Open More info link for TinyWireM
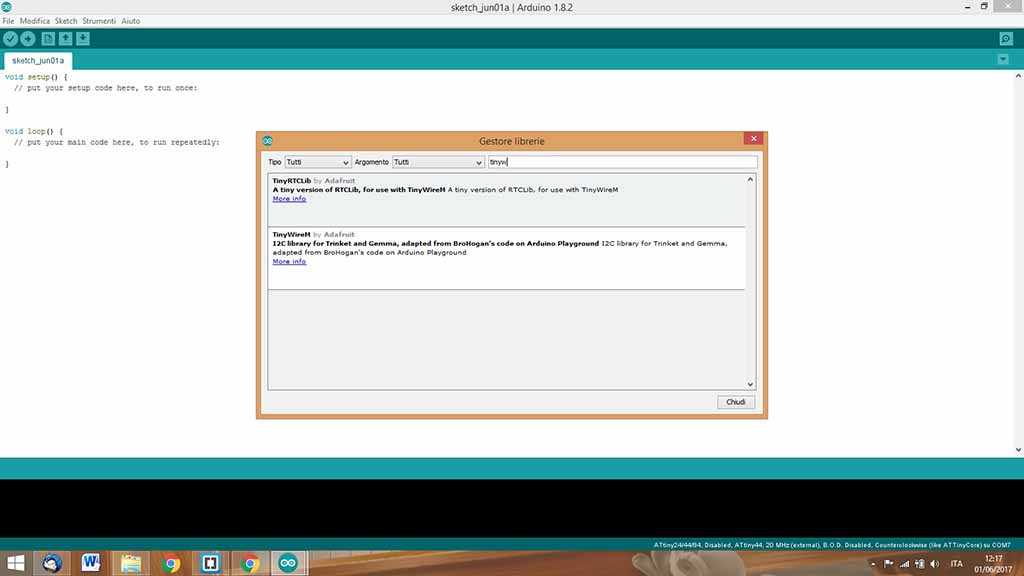 [x=289, y=261]
